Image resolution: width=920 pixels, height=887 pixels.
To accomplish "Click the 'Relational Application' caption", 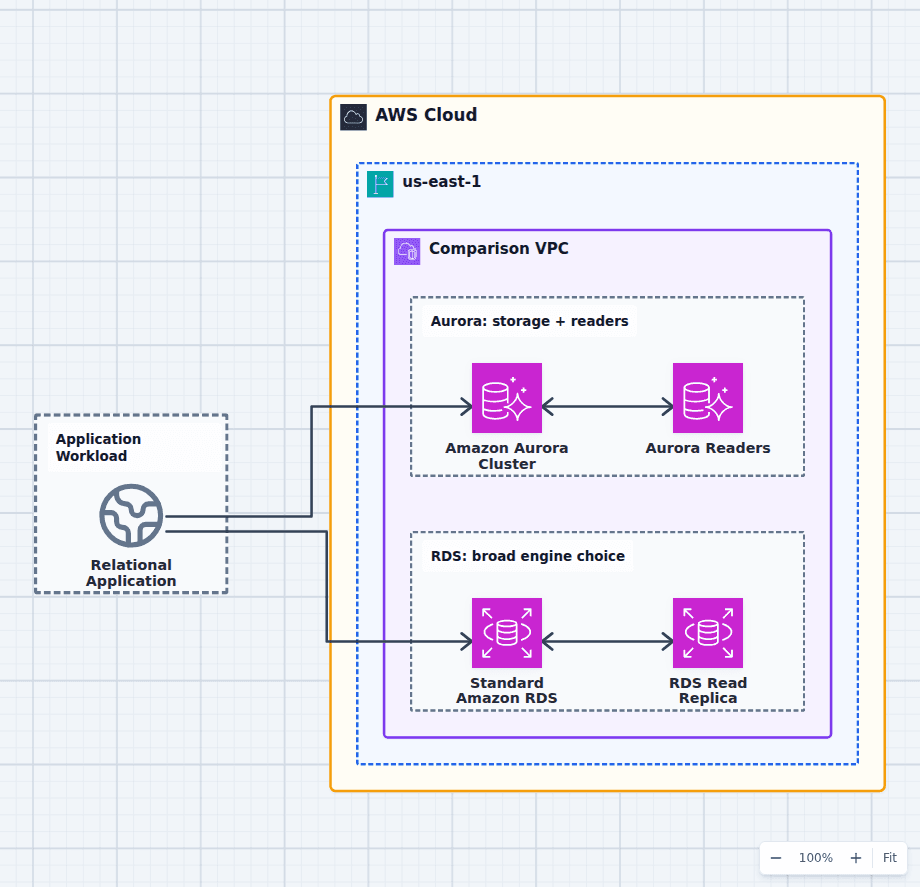I will tap(131, 573).
